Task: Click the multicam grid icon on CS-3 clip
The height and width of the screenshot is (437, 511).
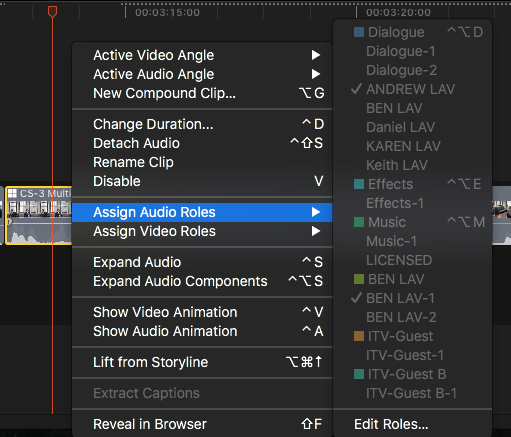Action: pyautogui.click(x=12, y=193)
